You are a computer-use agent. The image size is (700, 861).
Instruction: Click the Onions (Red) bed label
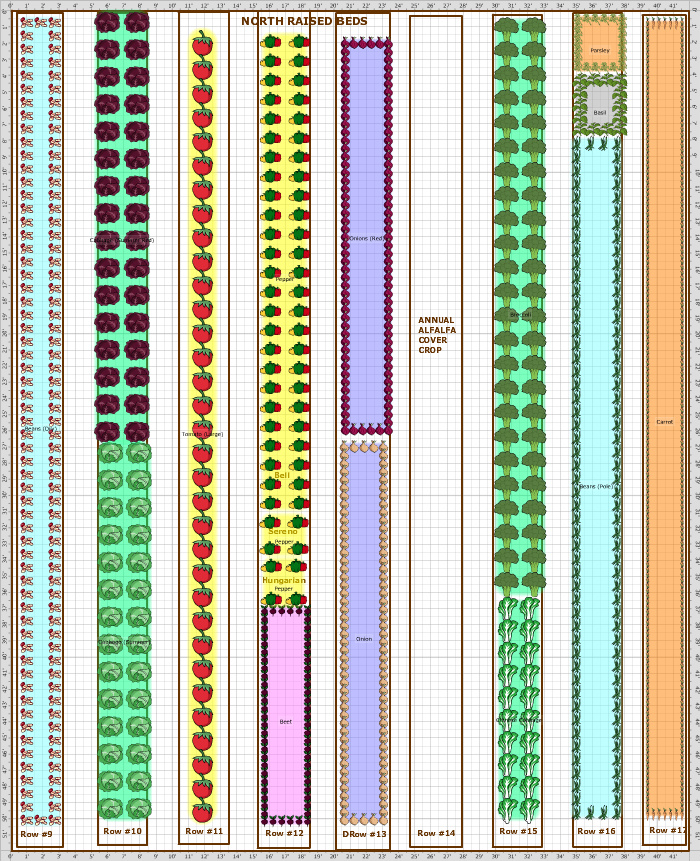pyautogui.click(x=365, y=238)
